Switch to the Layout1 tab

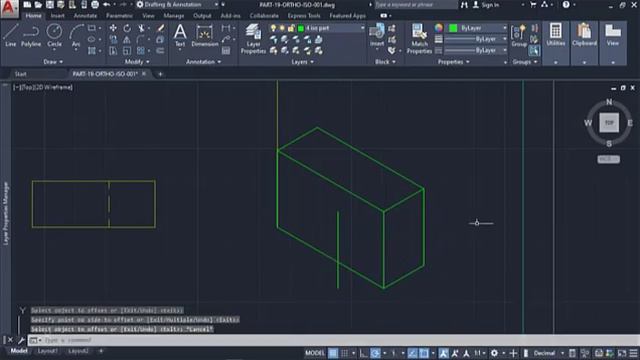(x=48, y=351)
